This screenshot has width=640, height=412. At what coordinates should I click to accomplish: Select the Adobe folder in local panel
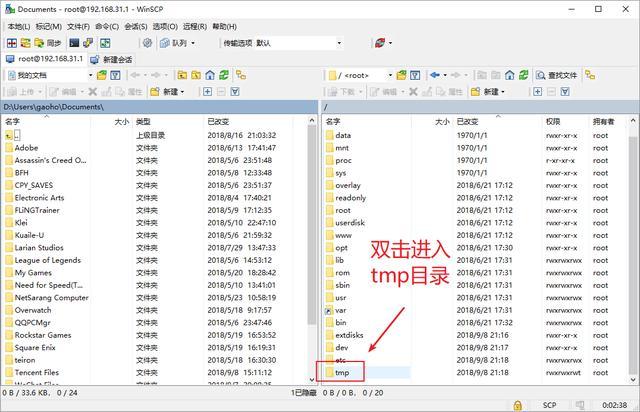coord(26,148)
